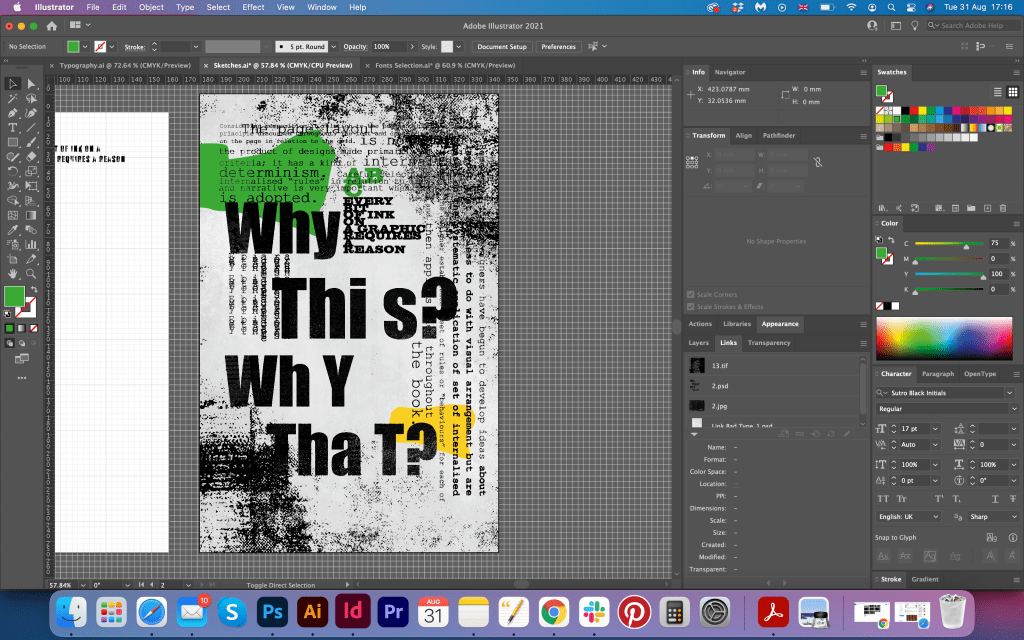1024x640 pixels.
Task: Expand the English: UK language dropdown
Action: 936,517
